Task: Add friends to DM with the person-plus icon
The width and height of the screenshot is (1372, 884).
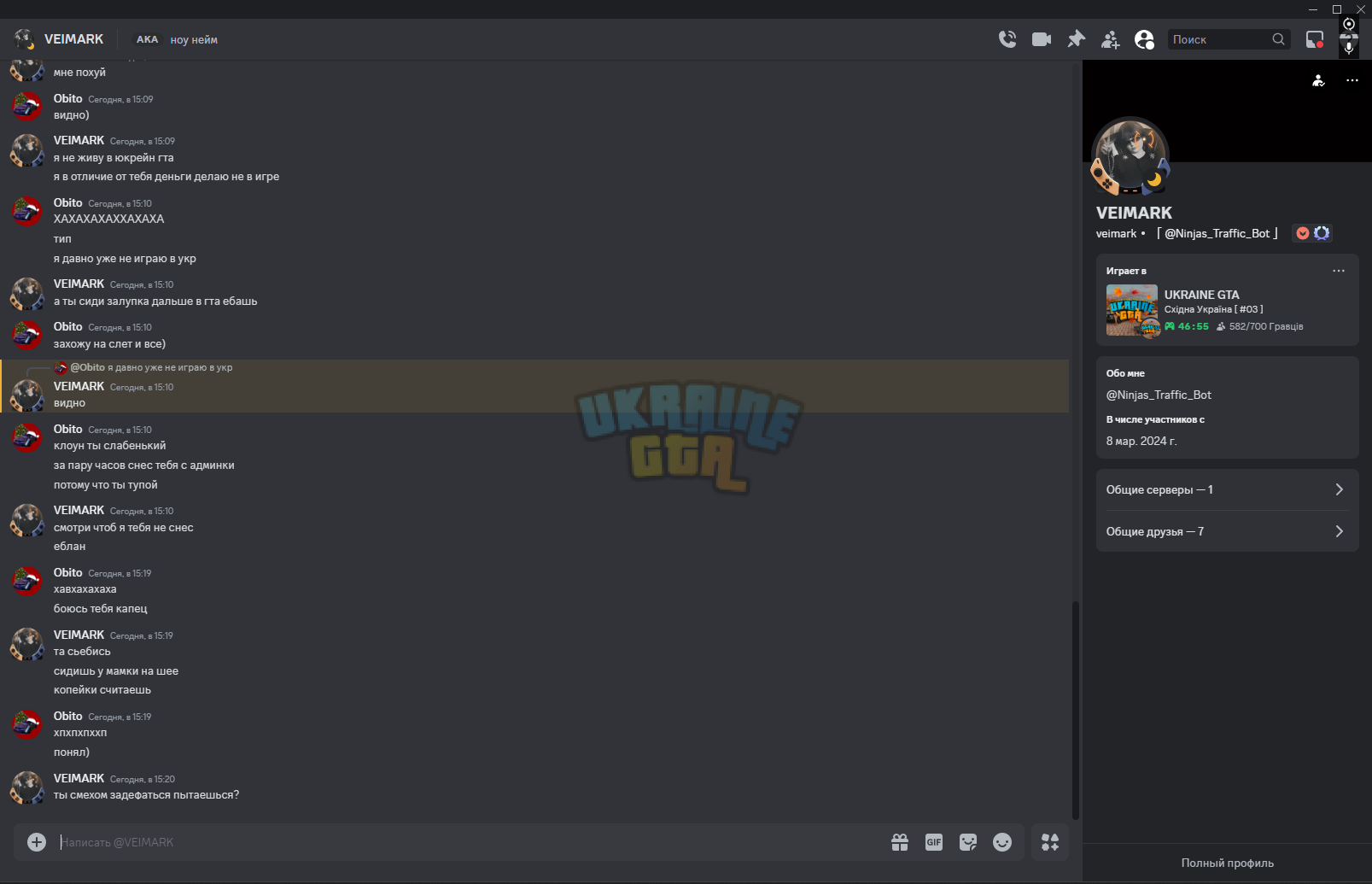Action: pos(1111,39)
